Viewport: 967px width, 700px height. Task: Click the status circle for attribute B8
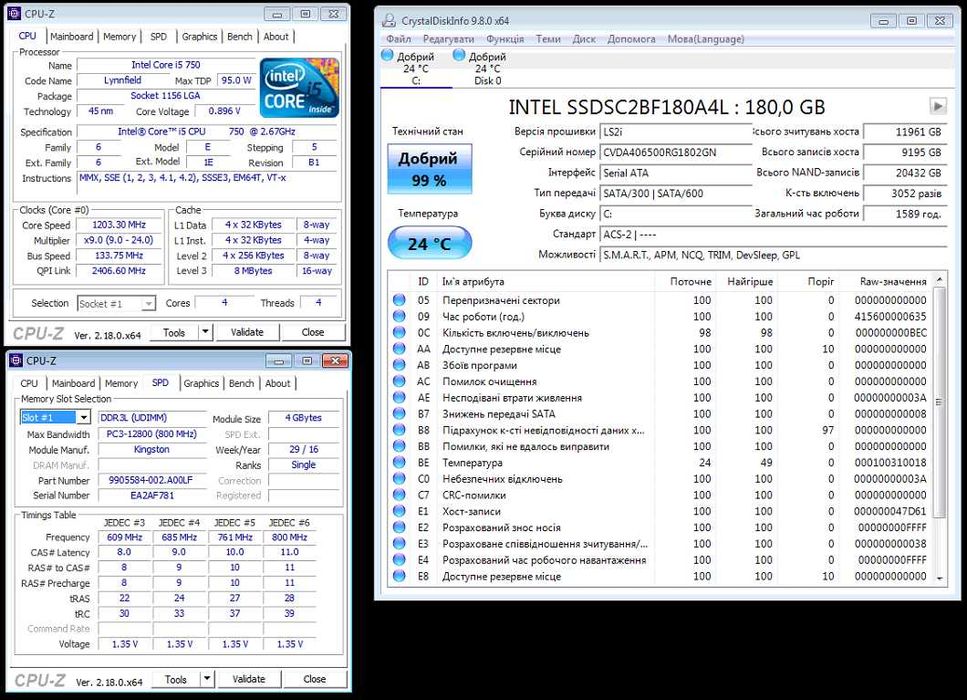click(x=399, y=430)
